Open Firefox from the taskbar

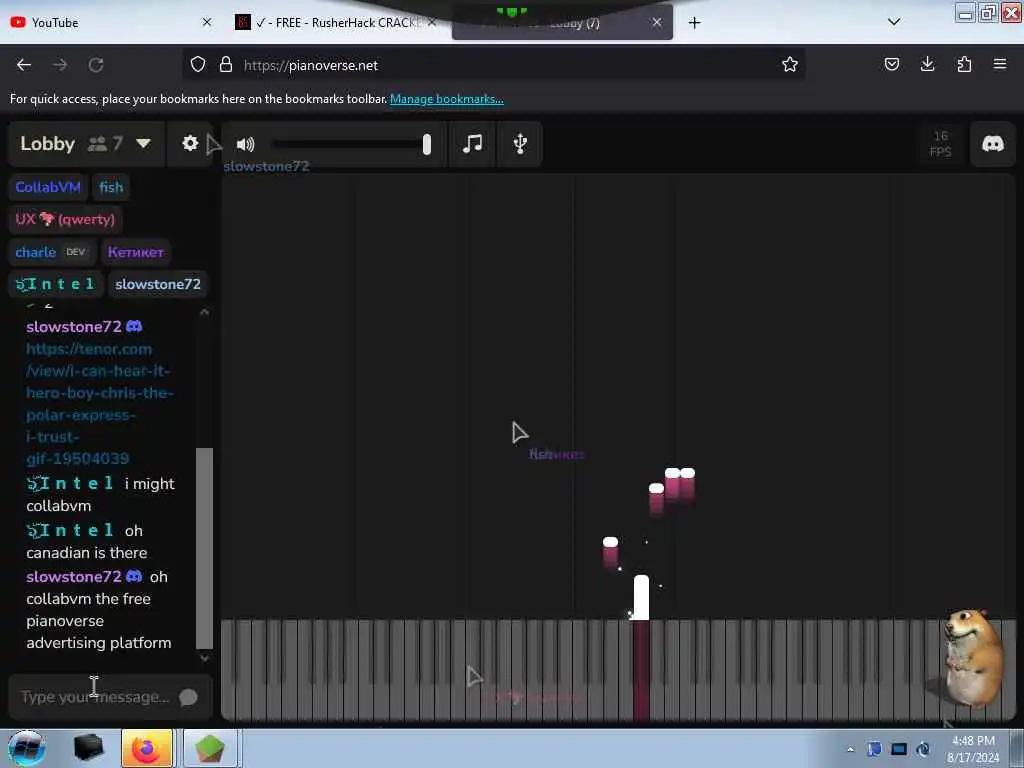click(x=147, y=748)
